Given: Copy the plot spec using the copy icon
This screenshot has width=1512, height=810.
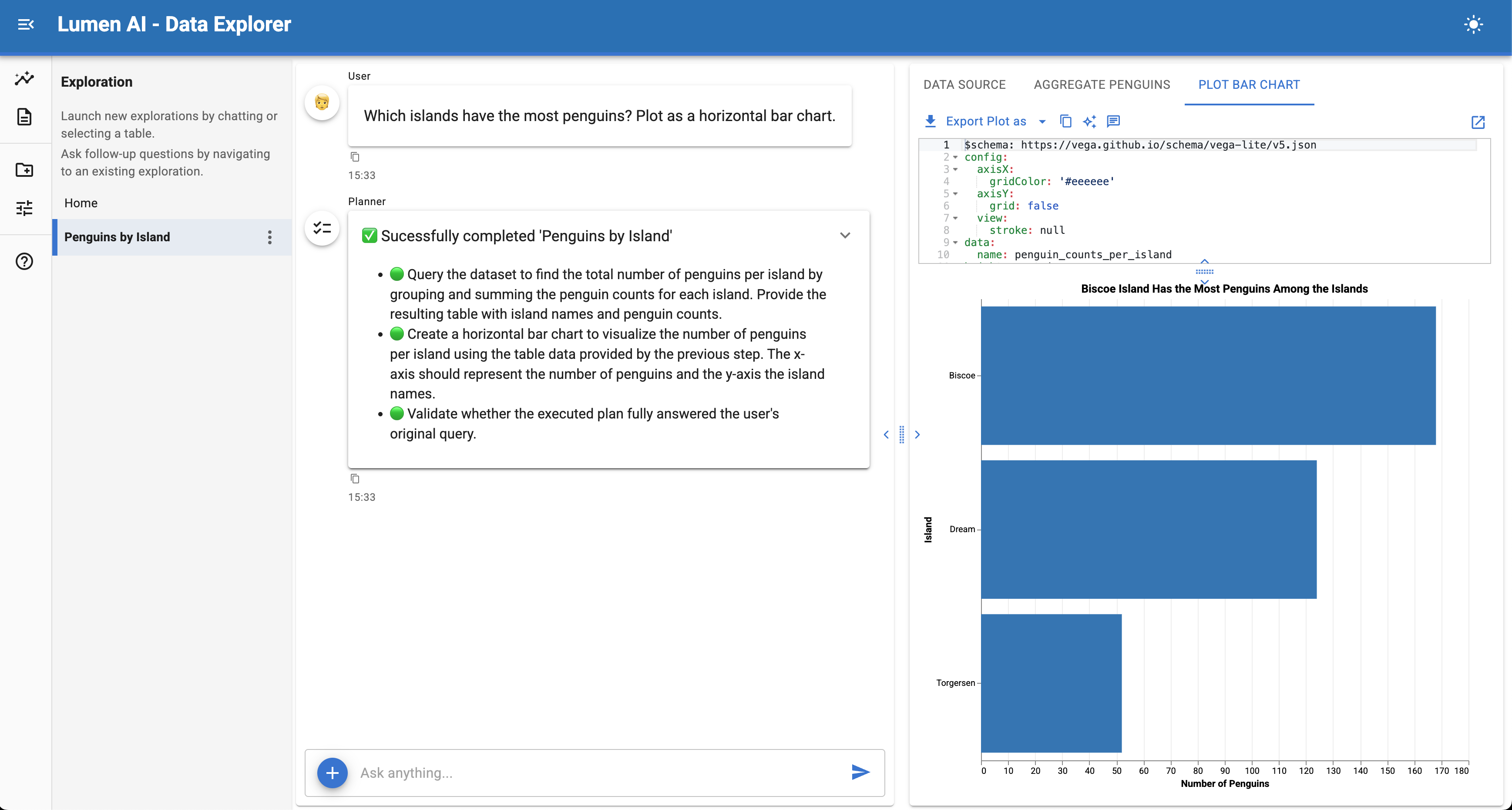Looking at the screenshot, I should click(x=1065, y=121).
